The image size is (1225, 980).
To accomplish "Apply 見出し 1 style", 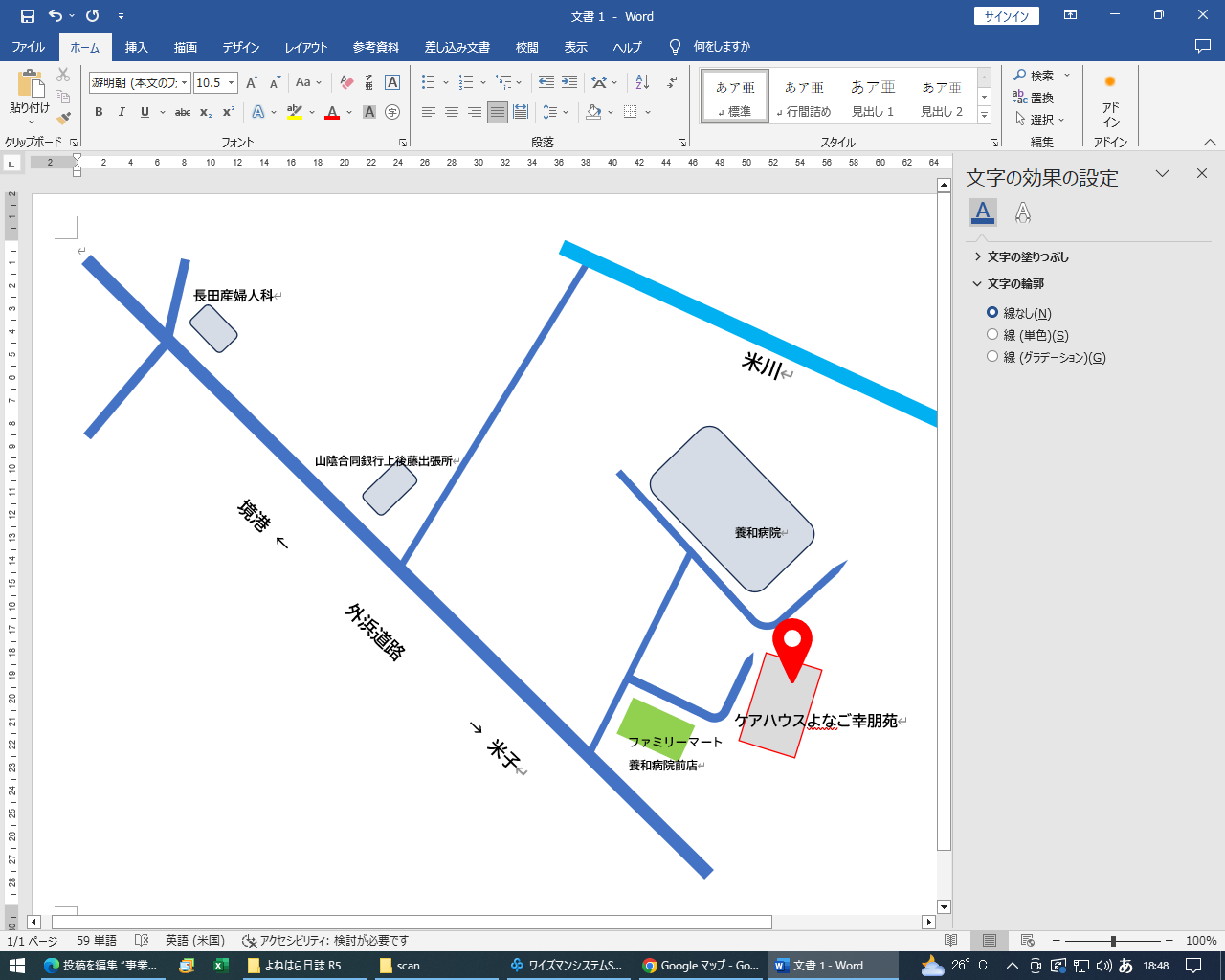I will click(873, 97).
